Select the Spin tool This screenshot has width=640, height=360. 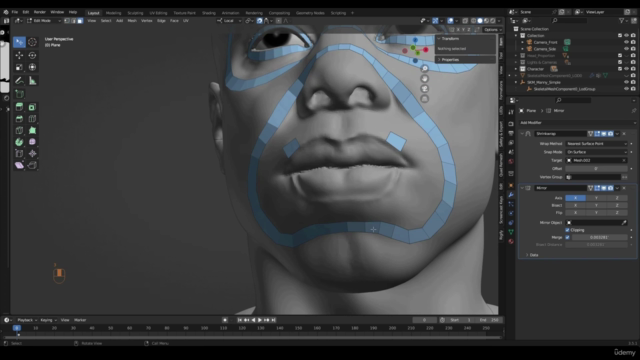[19, 142]
